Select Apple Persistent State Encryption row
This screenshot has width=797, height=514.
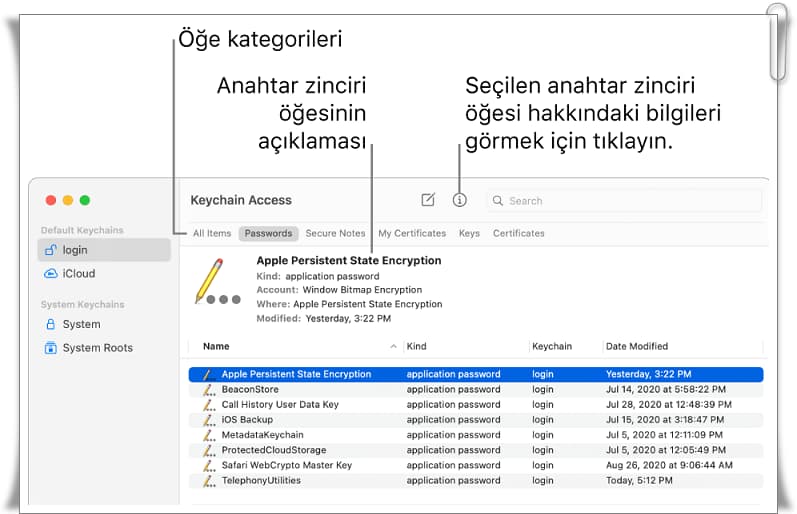pyautogui.click(x=476, y=374)
